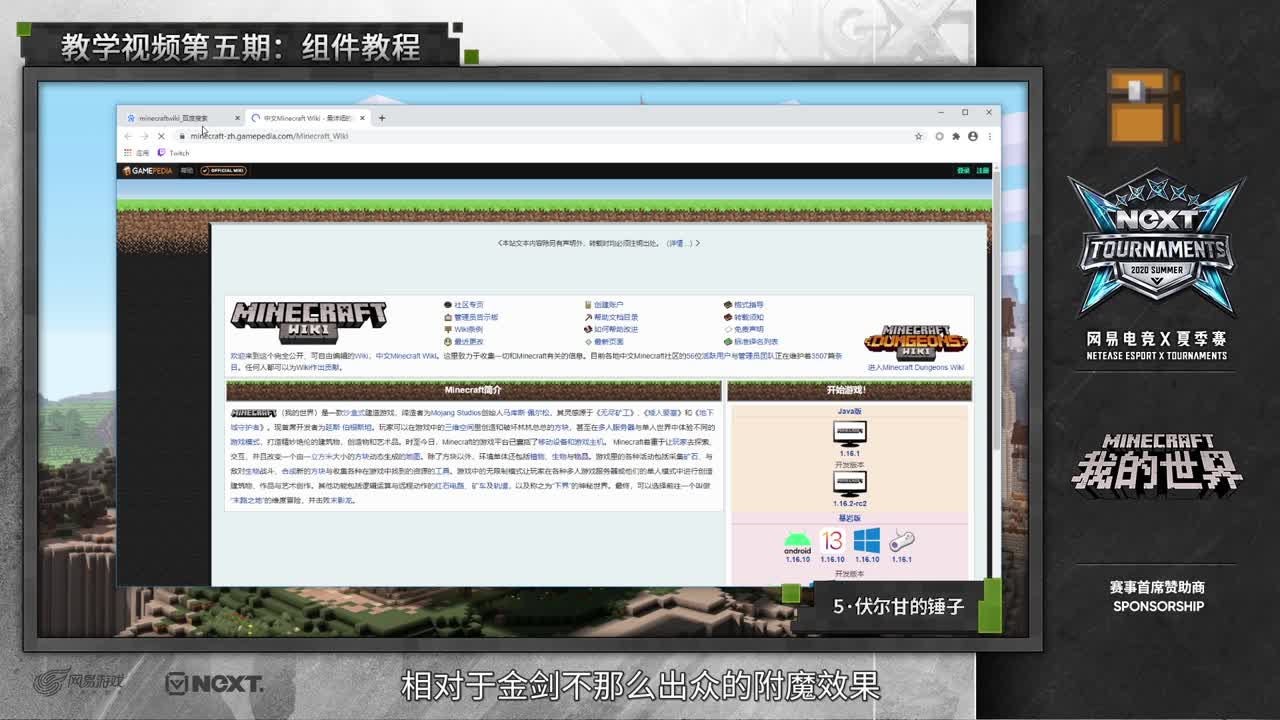Close the minecraftwiki 百度搜索 tab

coord(237,118)
